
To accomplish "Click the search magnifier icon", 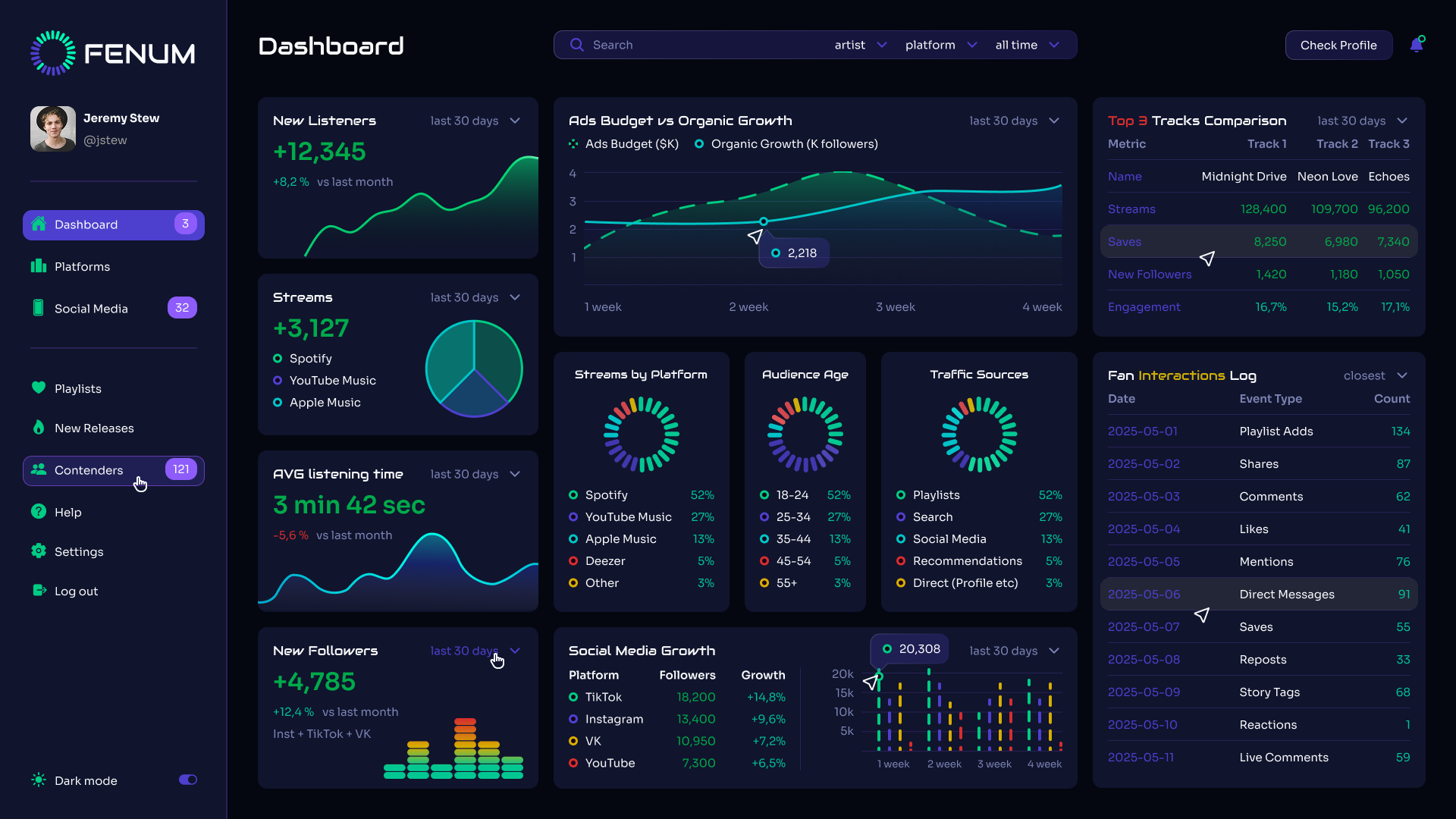I will coord(576,45).
